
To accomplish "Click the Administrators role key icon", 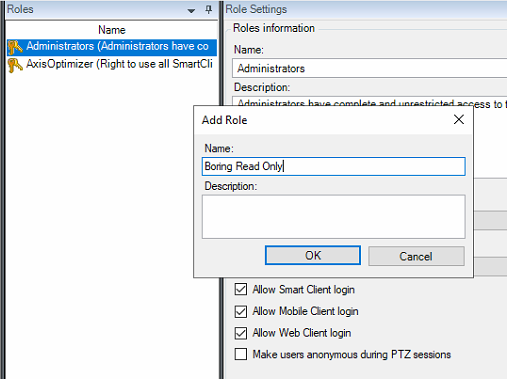I will tap(15, 47).
